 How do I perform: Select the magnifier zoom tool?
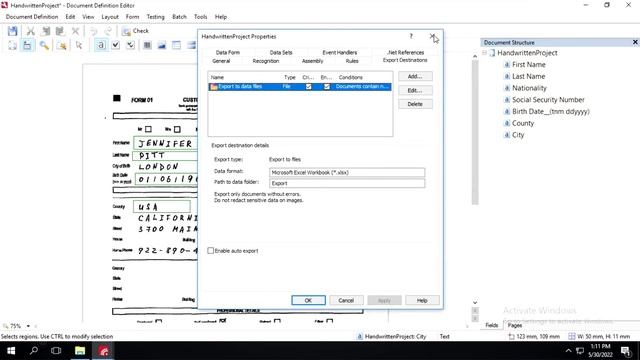coord(44,45)
